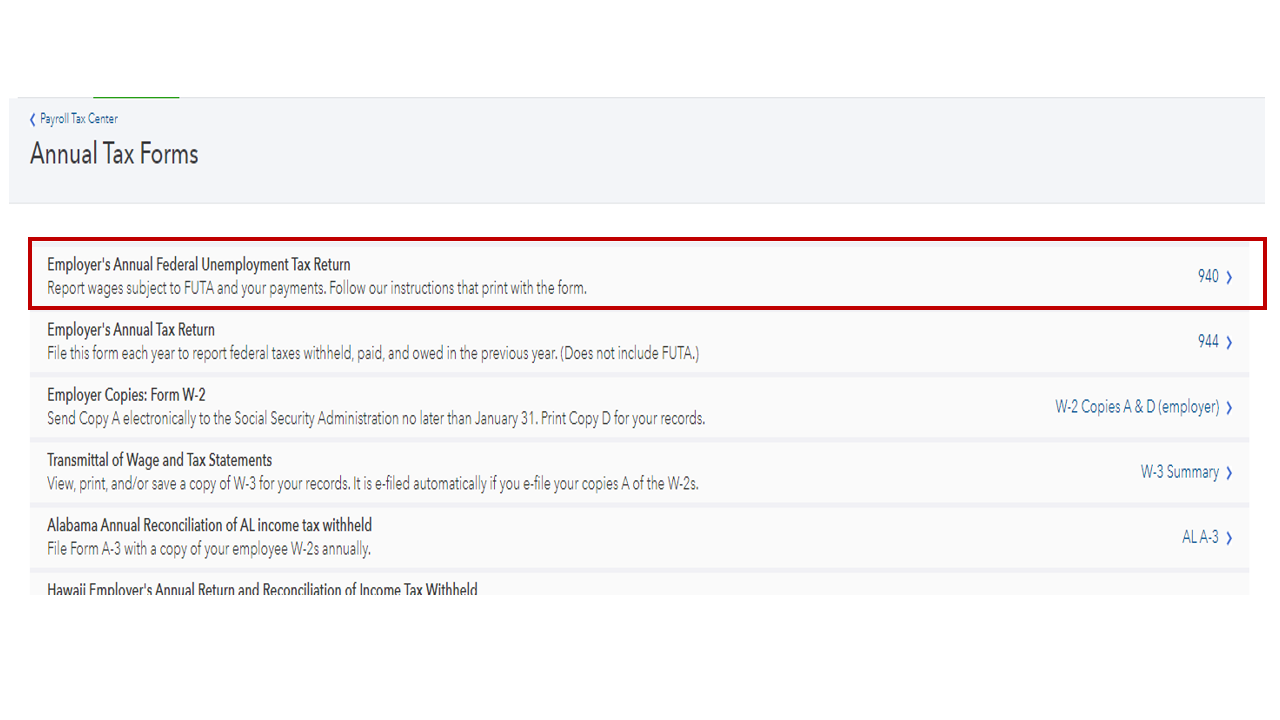The width and height of the screenshot is (1280, 720).
Task: Click the back arrow beside Payroll Tax Center
Action: click(x=33, y=119)
